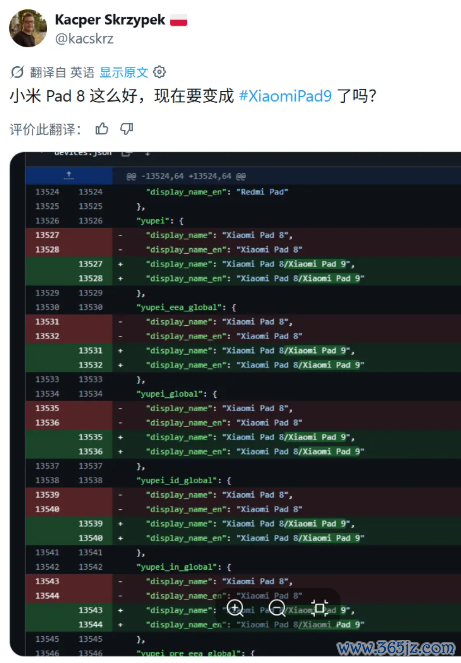Click removed line number 13527
This screenshot has width=461, height=663.
click(47, 235)
